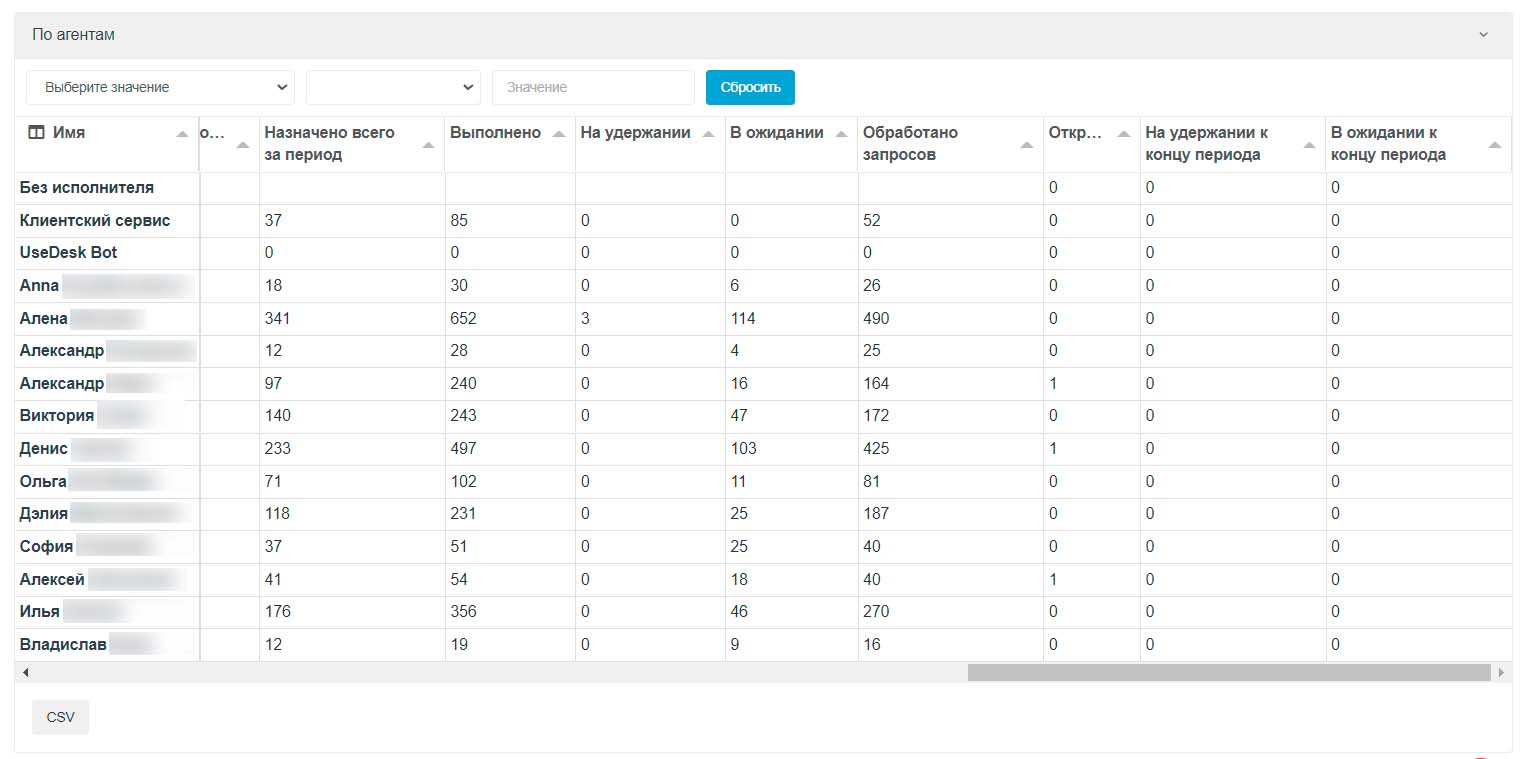Click Назначено value 341 for Алена
1526x759 pixels.
pos(278,318)
